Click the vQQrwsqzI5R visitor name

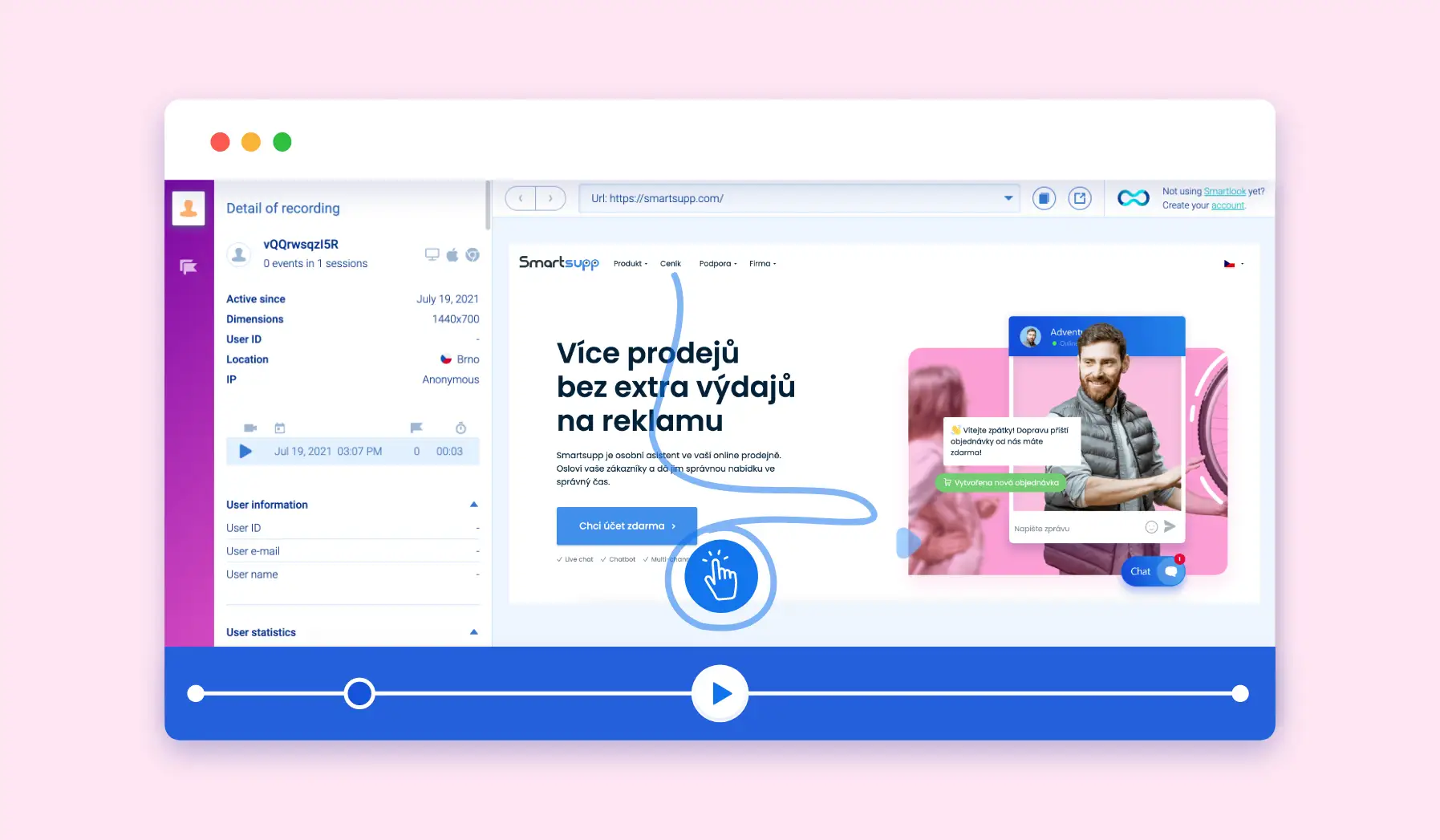(x=301, y=245)
